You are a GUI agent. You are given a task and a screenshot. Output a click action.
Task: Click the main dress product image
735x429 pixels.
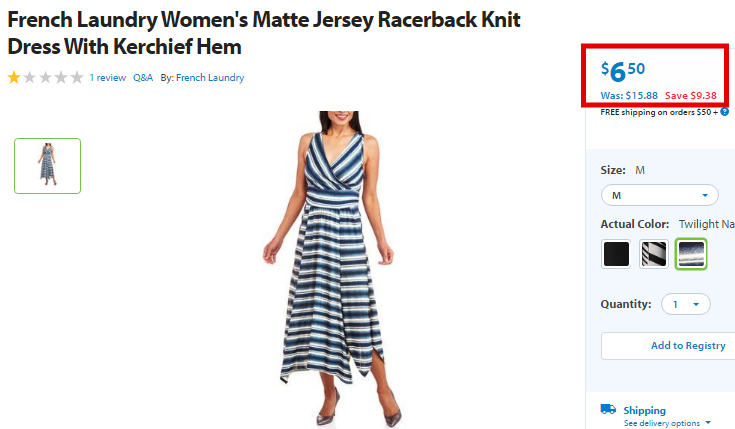tap(329, 270)
